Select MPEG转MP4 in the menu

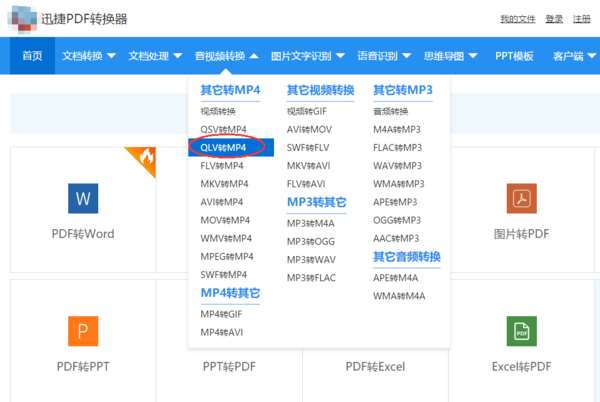pos(227,256)
